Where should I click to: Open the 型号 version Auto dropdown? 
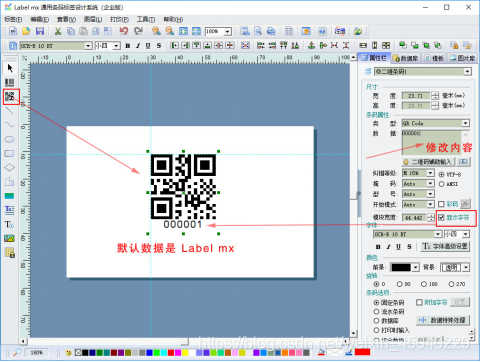coord(430,194)
